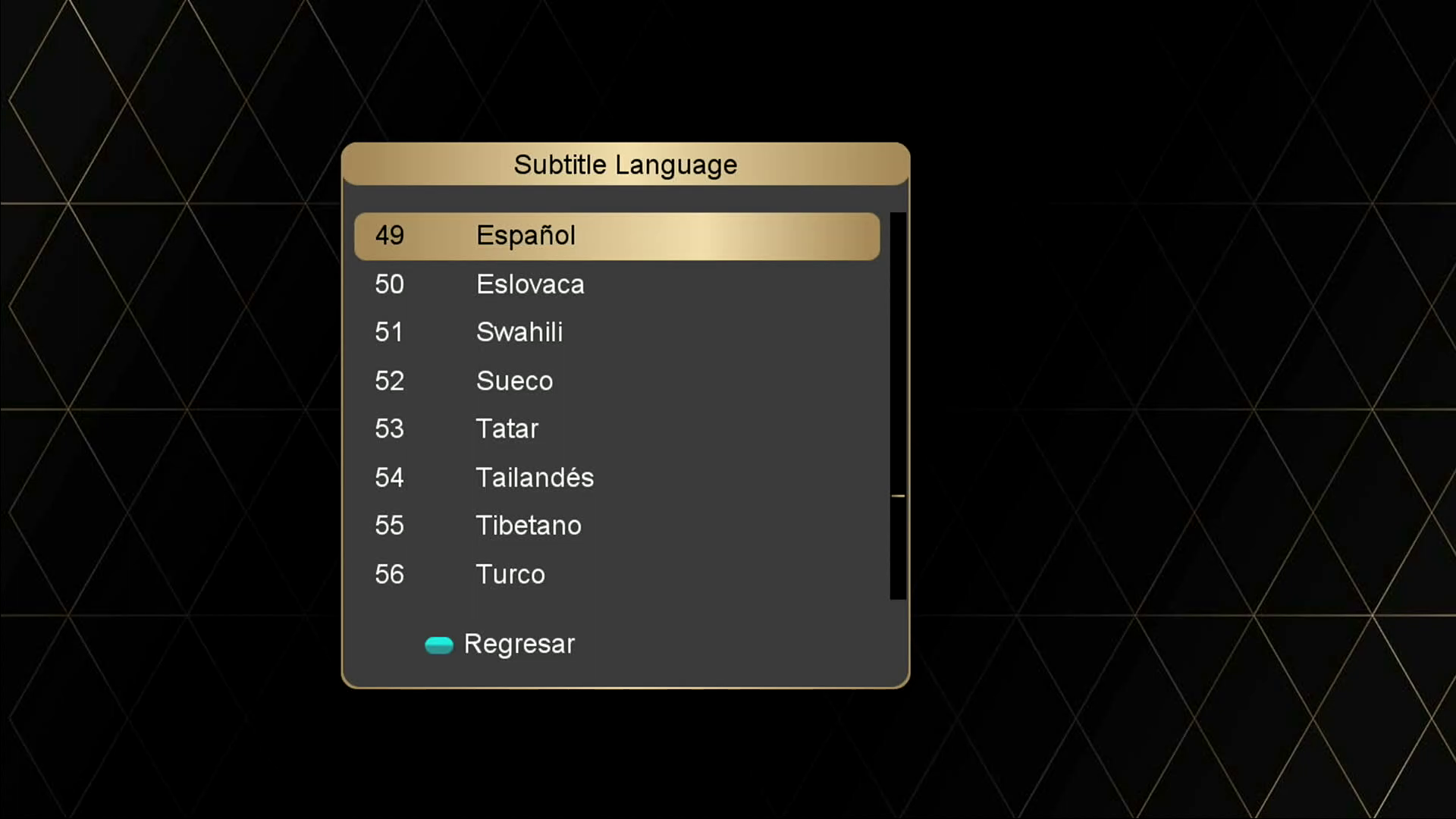The image size is (1456, 819).
Task: Click the list scrollbar track
Action: [898, 341]
